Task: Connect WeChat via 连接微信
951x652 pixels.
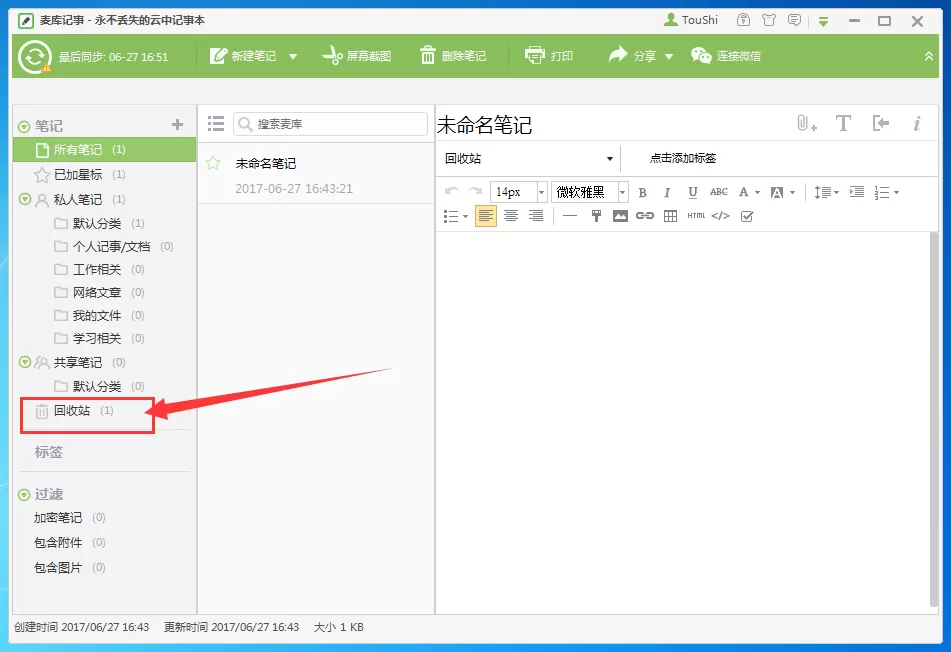Action: tap(725, 56)
